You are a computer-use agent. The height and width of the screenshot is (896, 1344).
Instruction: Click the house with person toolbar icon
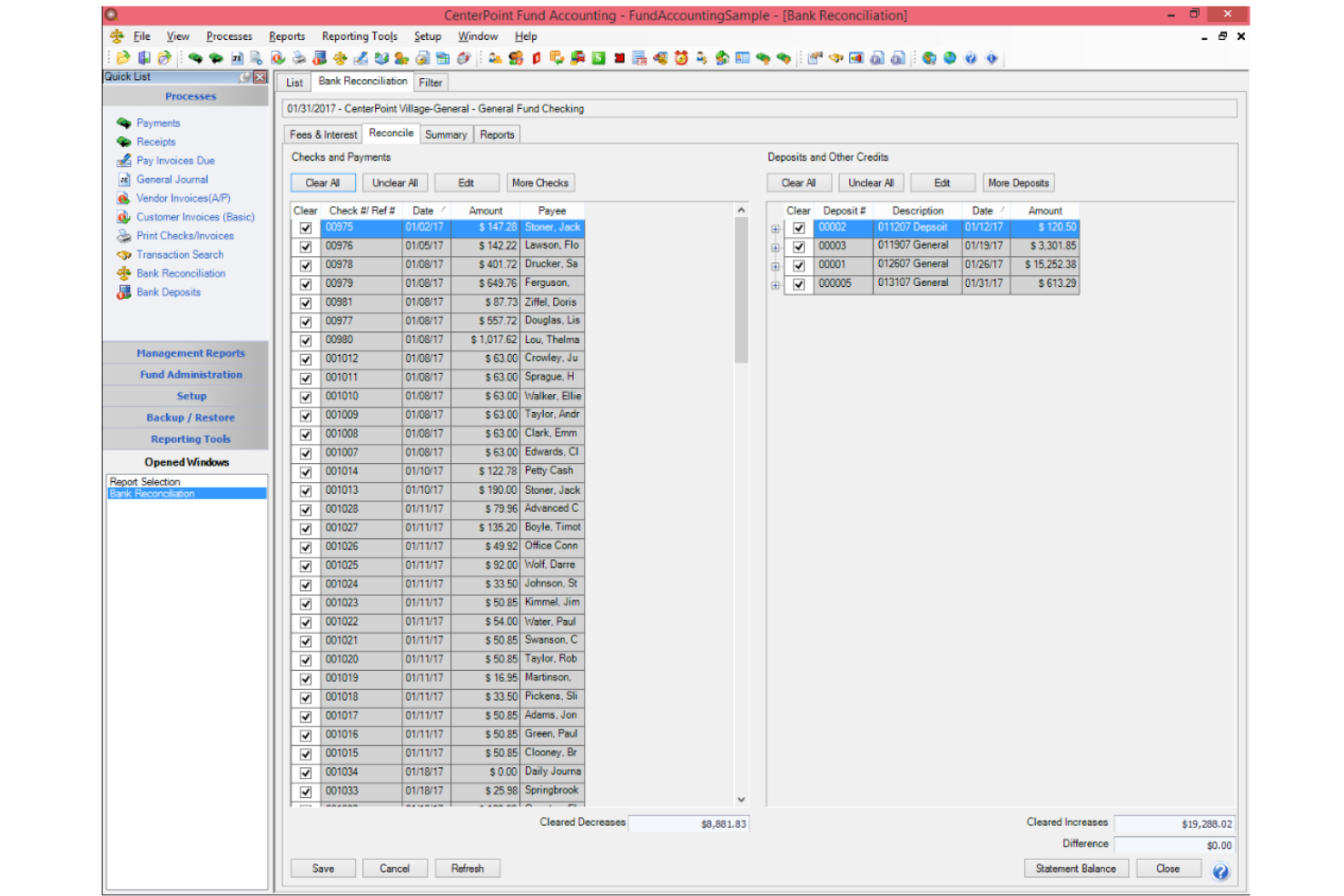722,58
